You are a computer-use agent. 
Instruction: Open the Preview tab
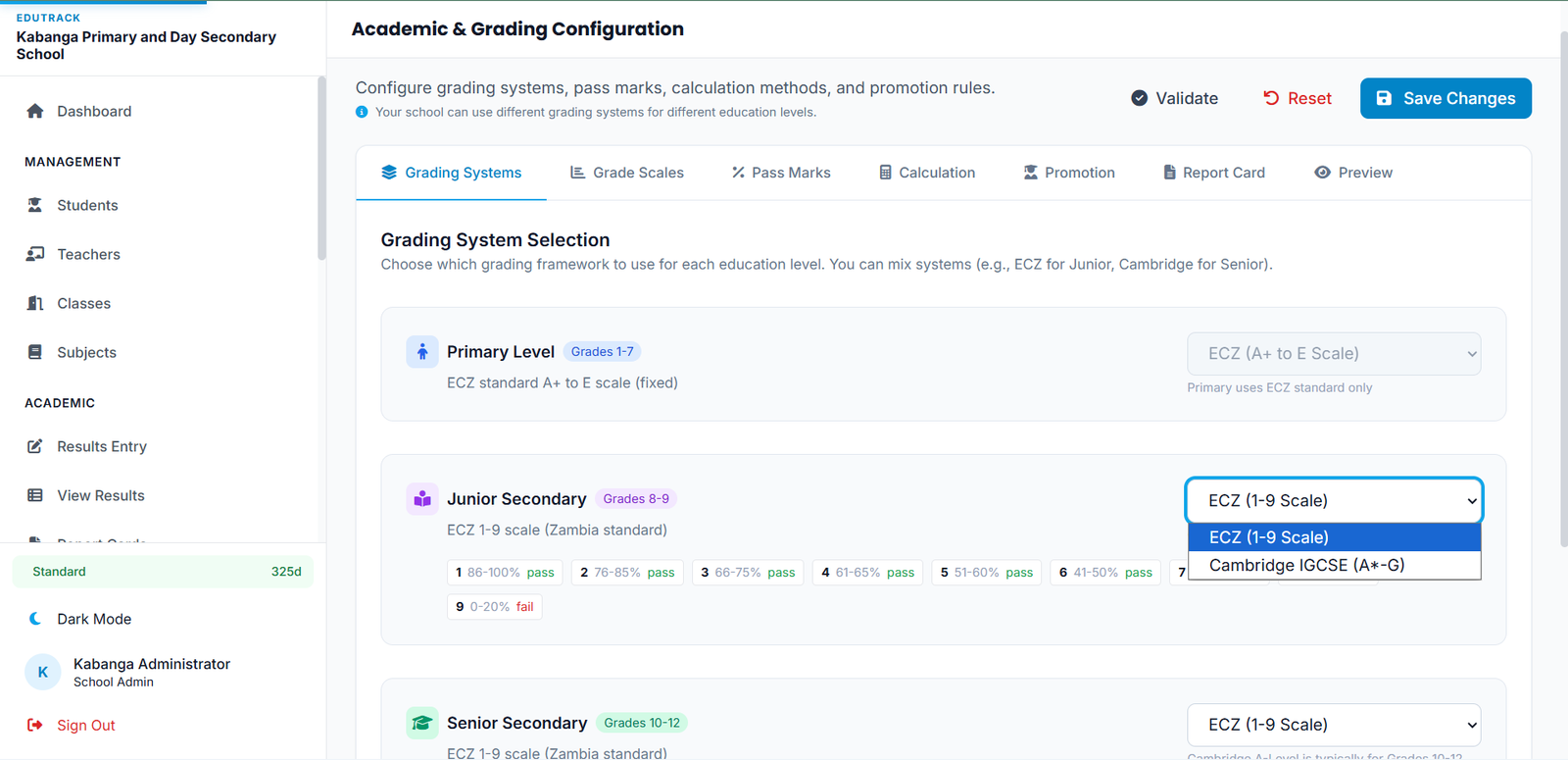coord(1353,173)
